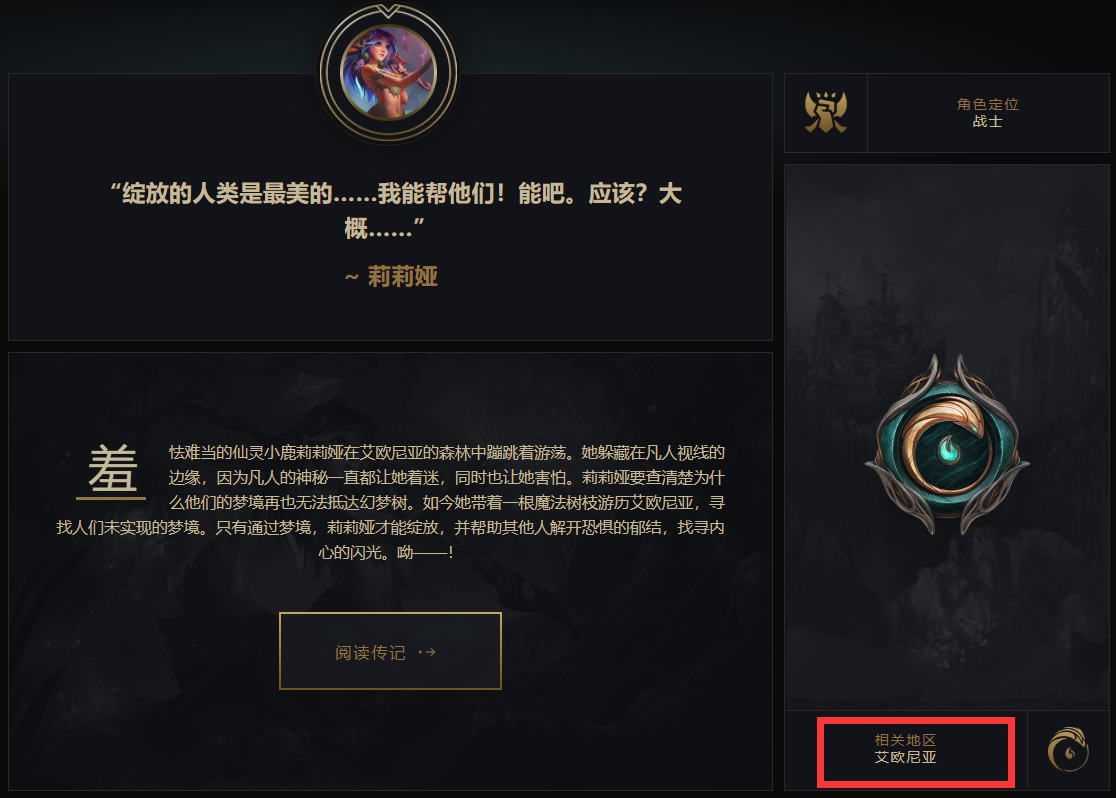
Task: Click the gold underline beneath 羞
Action: (x=111, y=498)
